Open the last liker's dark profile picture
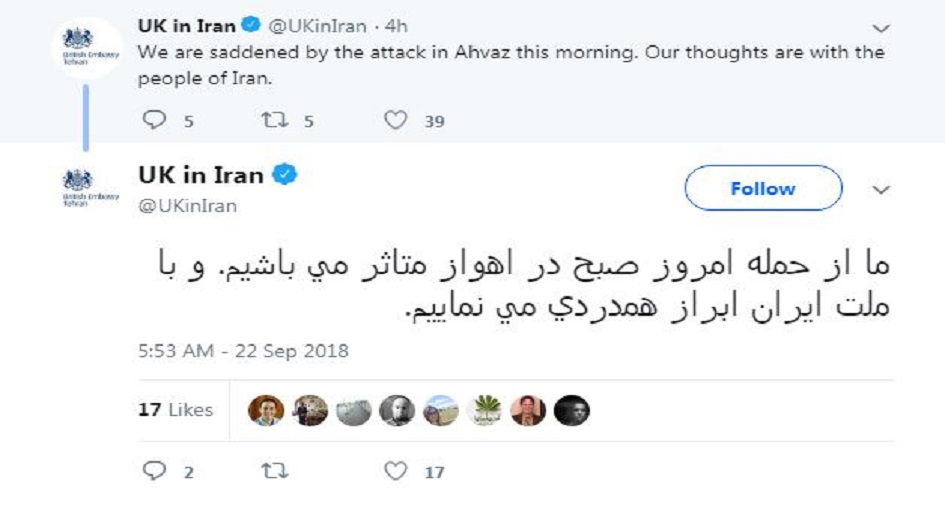This screenshot has width=945, height=525. (x=571, y=410)
